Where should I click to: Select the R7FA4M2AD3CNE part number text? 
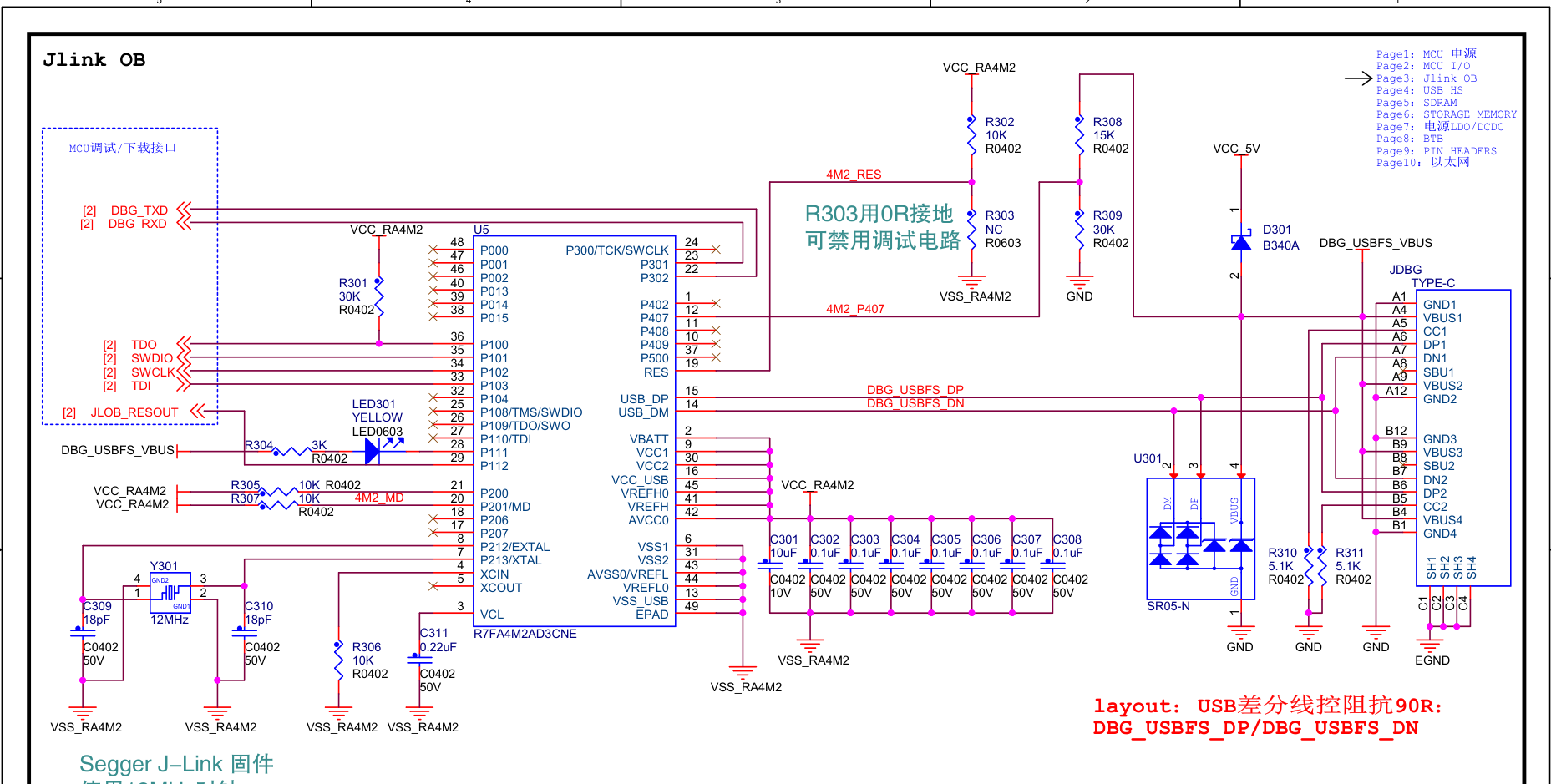pyautogui.click(x=525, y=634)
